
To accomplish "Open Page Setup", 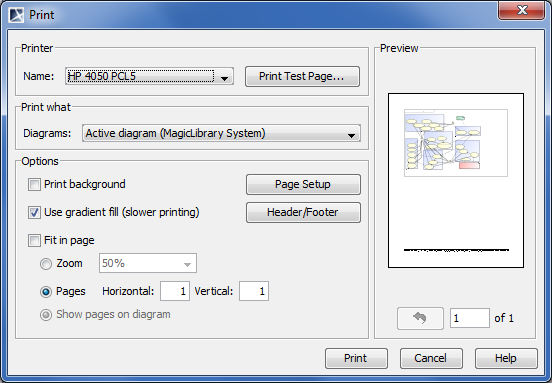I will coord(303,184).
